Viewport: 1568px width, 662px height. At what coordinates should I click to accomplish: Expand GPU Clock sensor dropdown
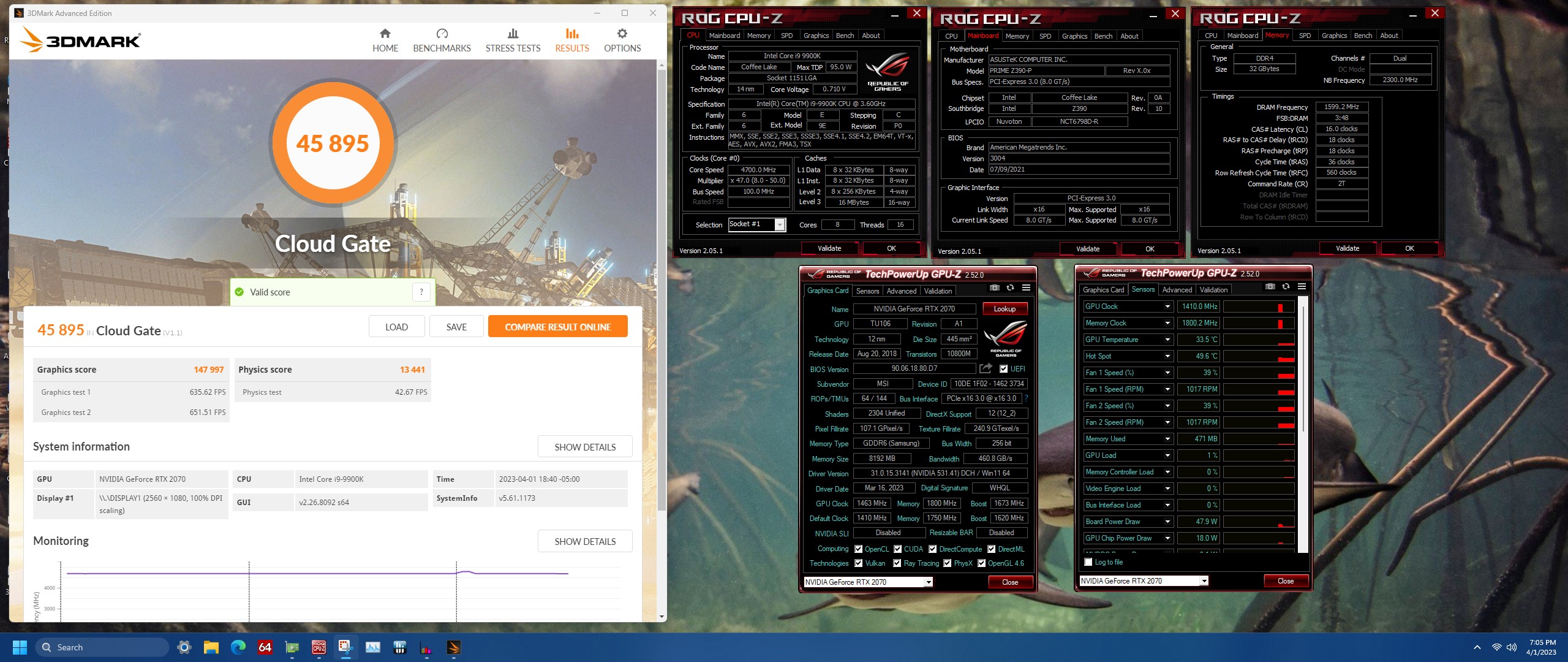point(1167,306)
